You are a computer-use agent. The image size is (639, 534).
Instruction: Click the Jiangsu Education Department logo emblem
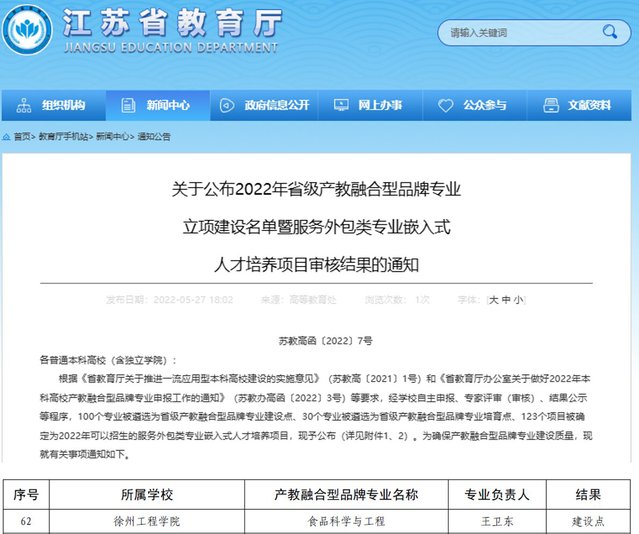(x=29, y=31)
